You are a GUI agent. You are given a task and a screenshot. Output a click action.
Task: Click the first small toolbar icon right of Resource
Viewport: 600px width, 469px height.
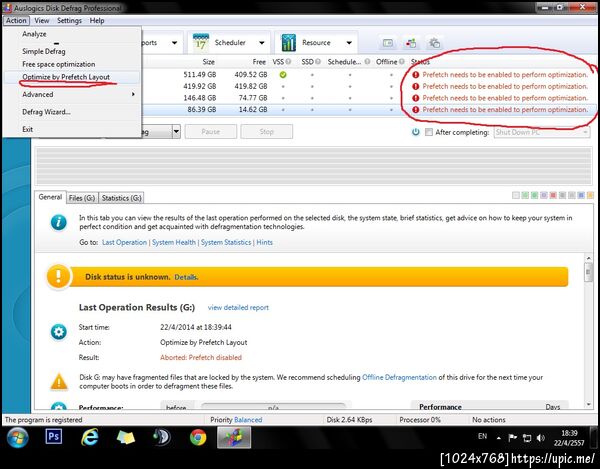[x=388, y=43]
